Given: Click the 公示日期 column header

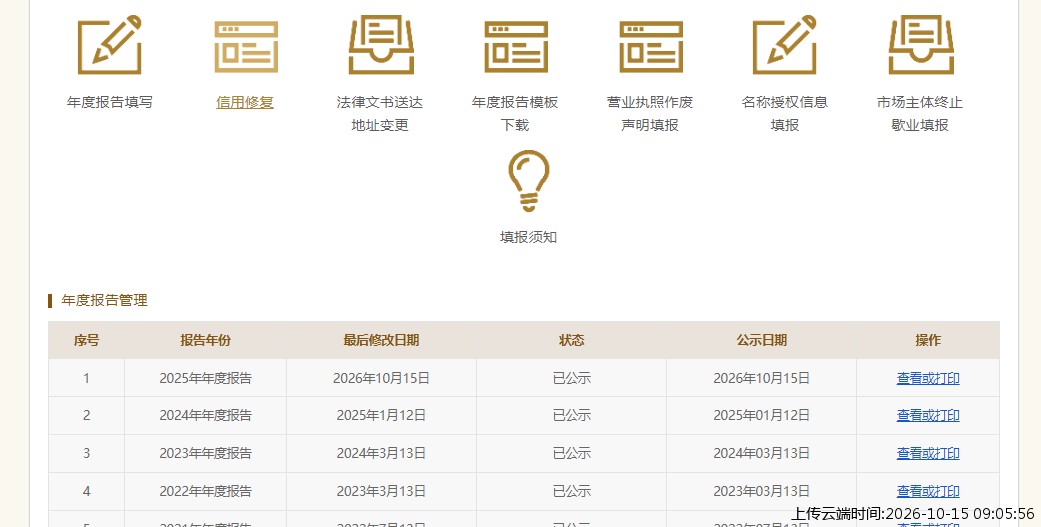Looking at the screenshot, I should (x=761, y=340).
